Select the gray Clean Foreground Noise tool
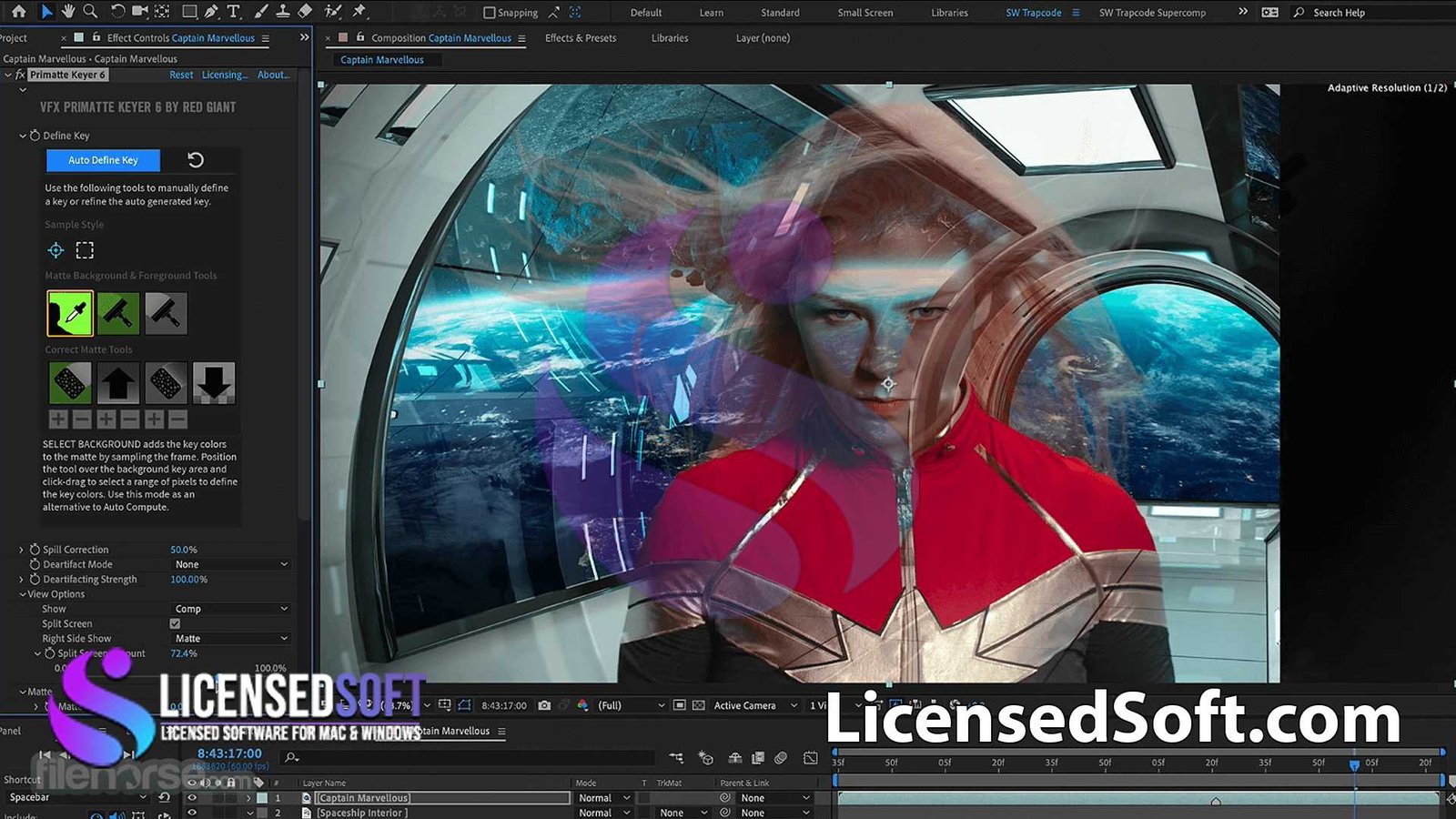 [166, 313]
